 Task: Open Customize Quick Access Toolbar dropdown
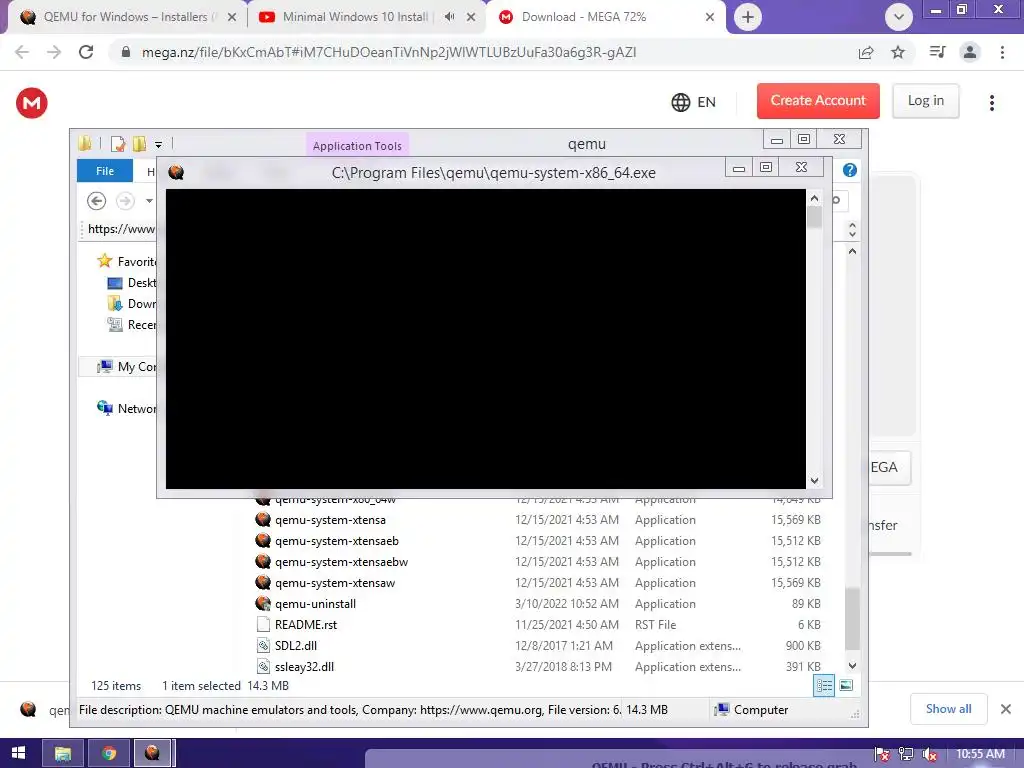tap(158, 144)
